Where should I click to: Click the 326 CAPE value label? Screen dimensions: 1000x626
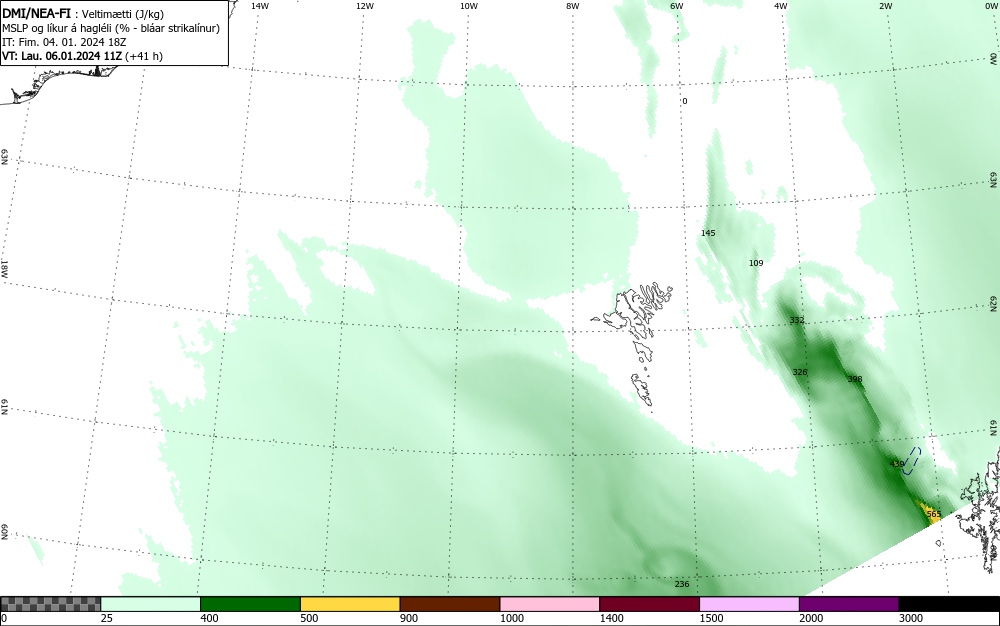(800, 372)
